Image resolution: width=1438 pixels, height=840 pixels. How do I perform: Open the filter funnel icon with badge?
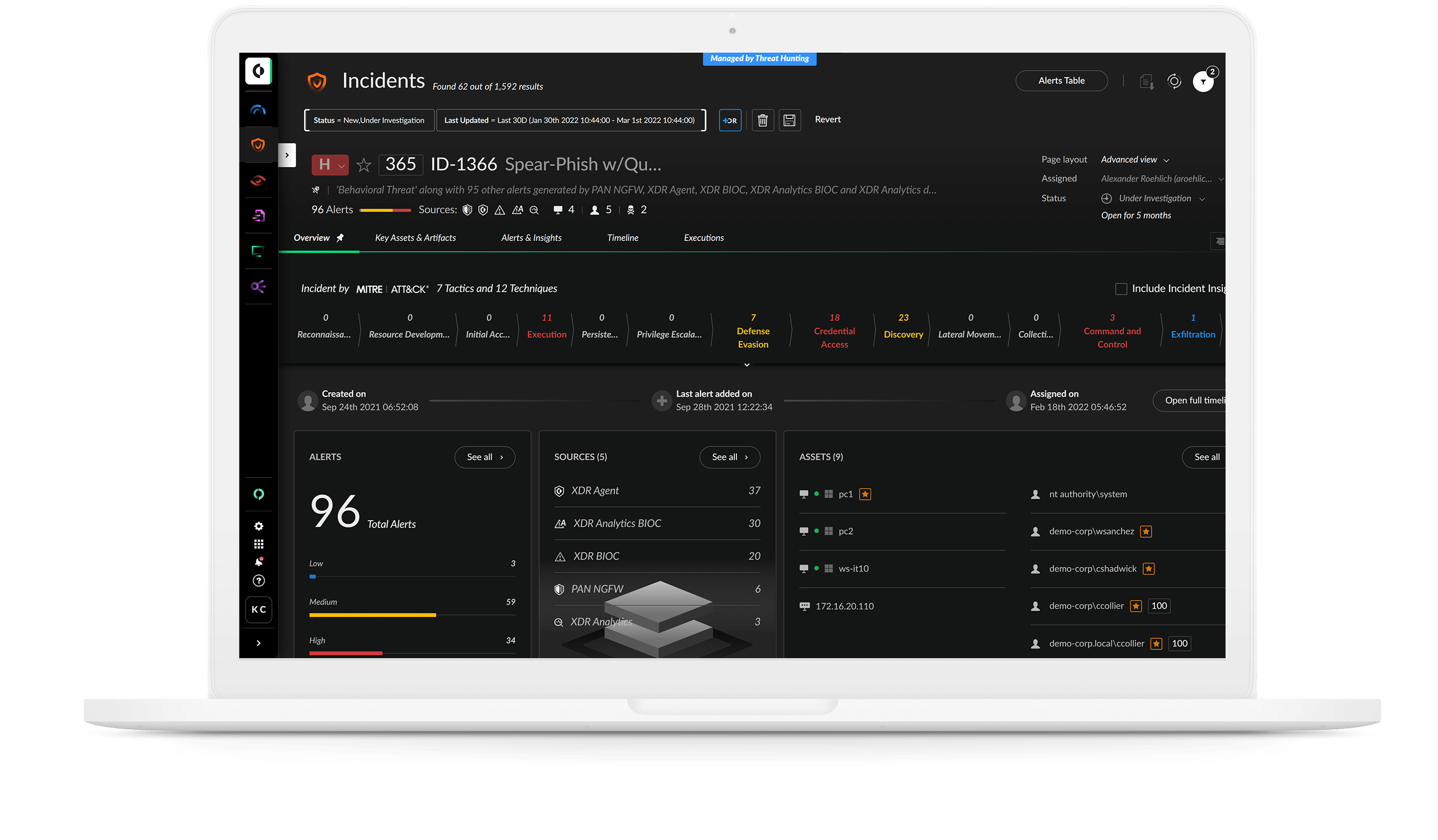[x=1203, y=82]
